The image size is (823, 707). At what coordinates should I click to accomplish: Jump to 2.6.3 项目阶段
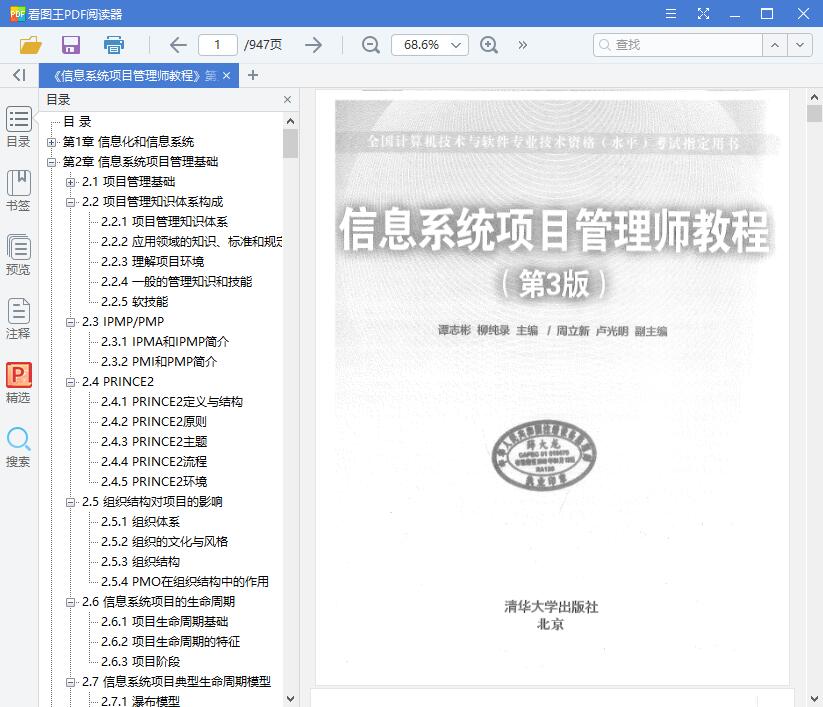point(140,661)
